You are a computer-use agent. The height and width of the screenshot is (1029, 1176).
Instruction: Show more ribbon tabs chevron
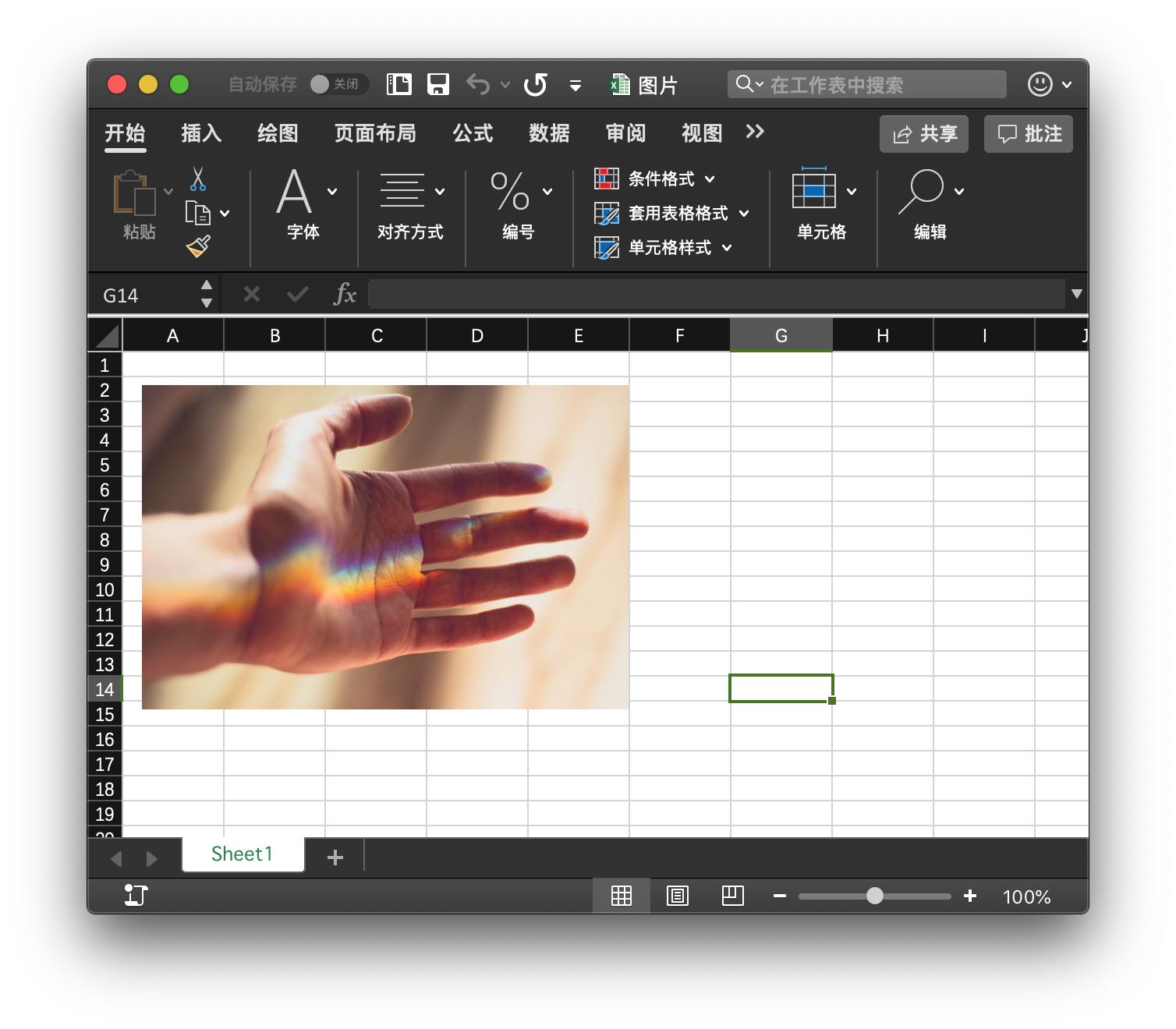[754, 132]
